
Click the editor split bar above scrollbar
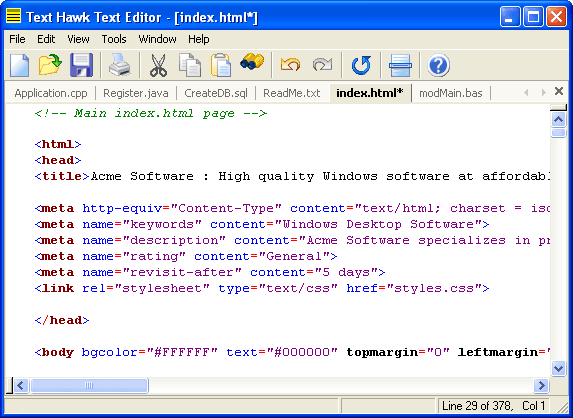coord(558,107)
